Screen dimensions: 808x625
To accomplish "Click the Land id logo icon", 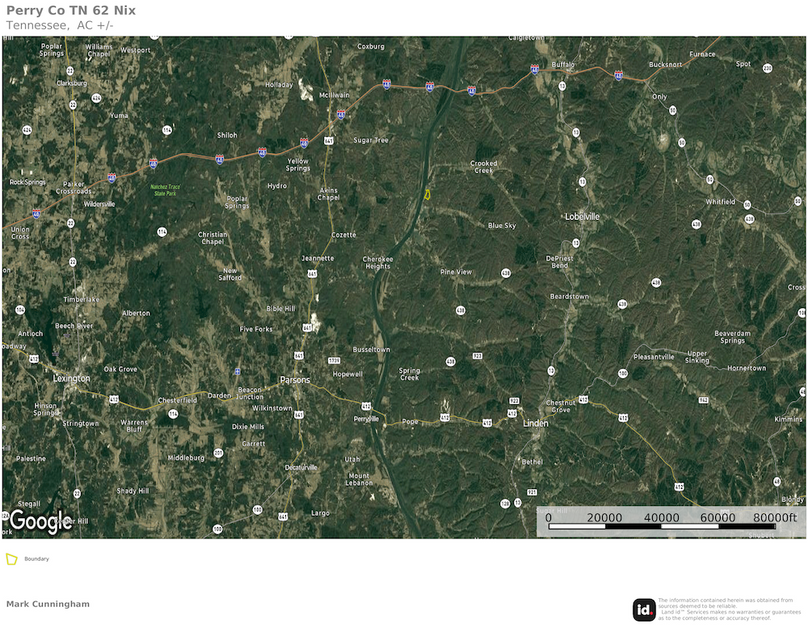I will 644,609.
